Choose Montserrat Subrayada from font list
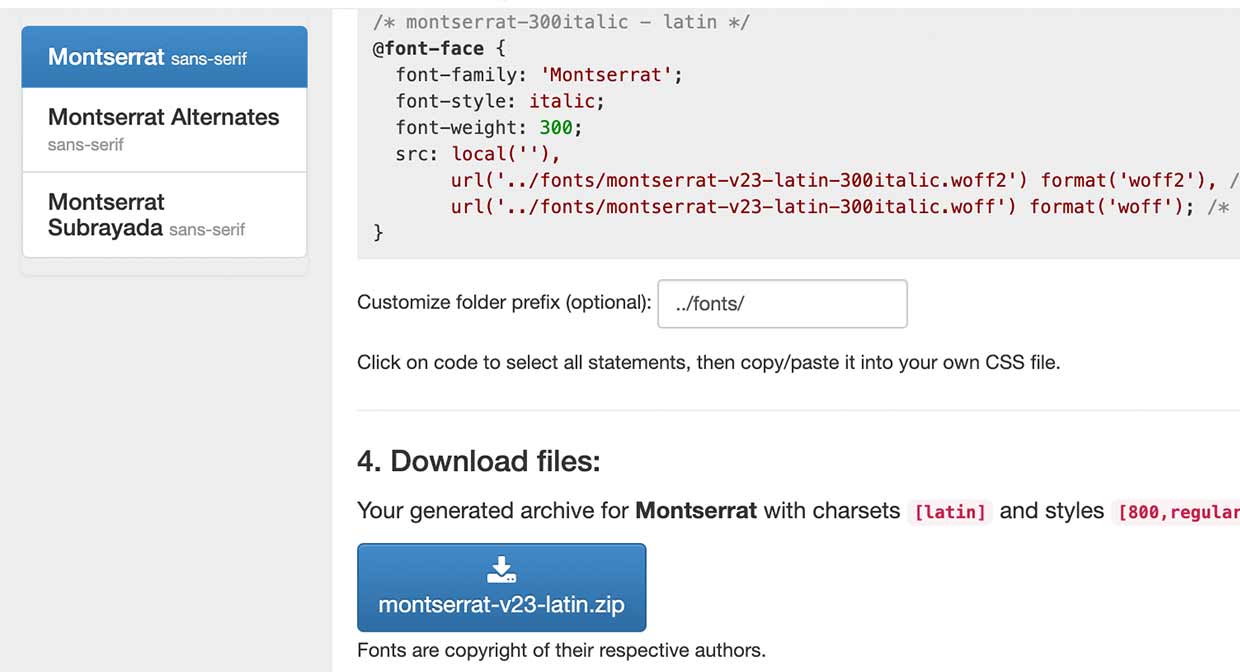1240x672 pixels. [164, 215]
